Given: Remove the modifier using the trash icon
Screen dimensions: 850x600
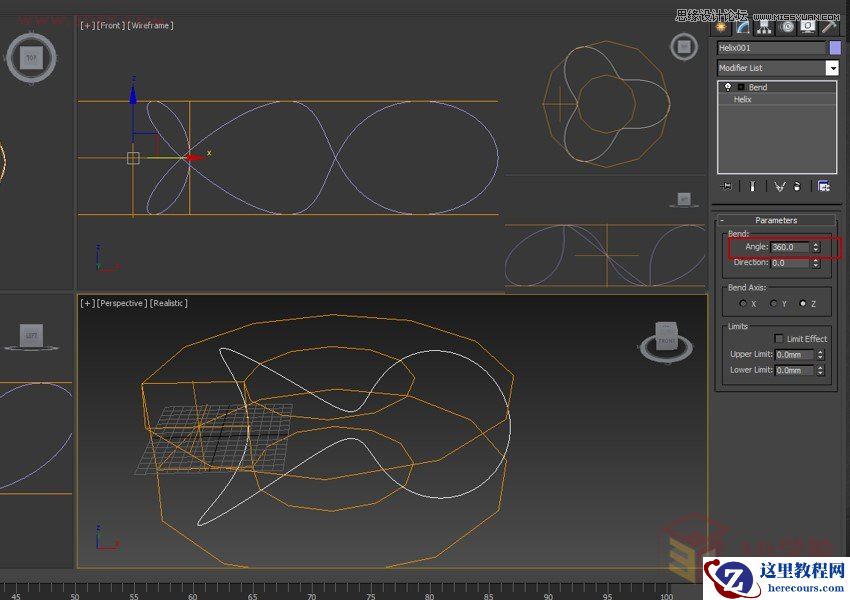Looking at the screenshot, I should [798, 186].
